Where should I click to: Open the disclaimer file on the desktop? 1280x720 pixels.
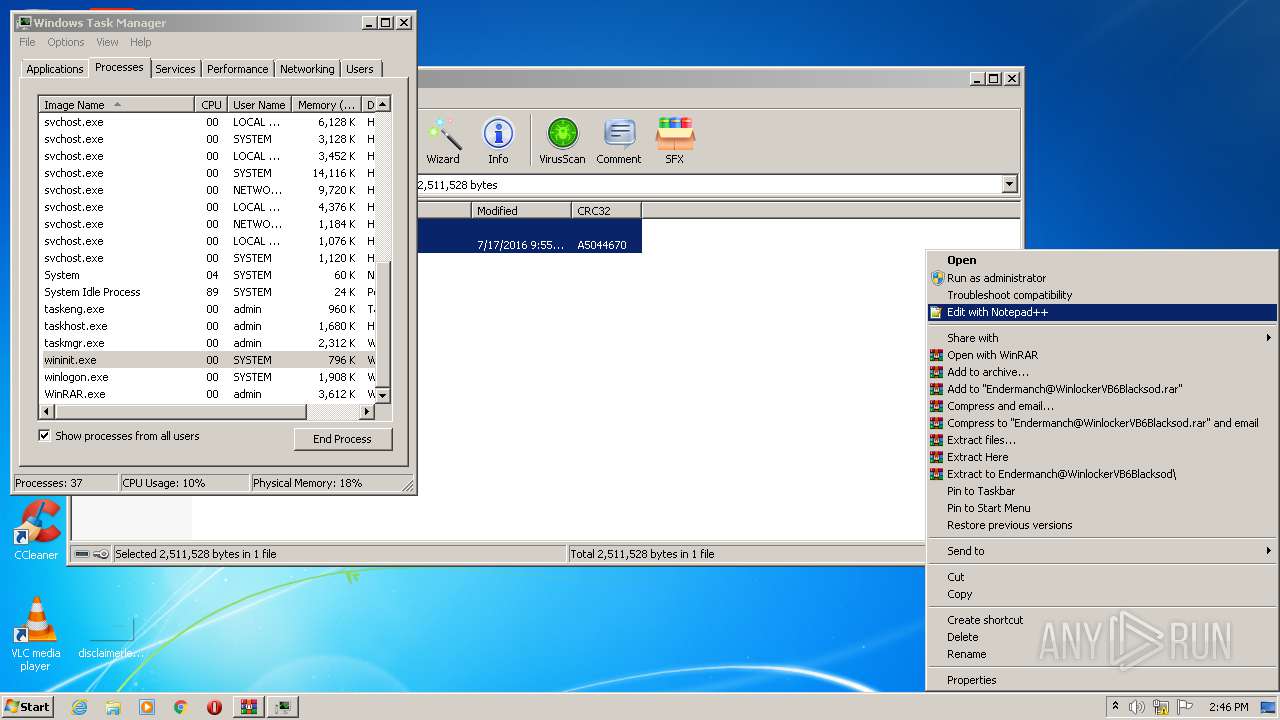click(111, 636)
